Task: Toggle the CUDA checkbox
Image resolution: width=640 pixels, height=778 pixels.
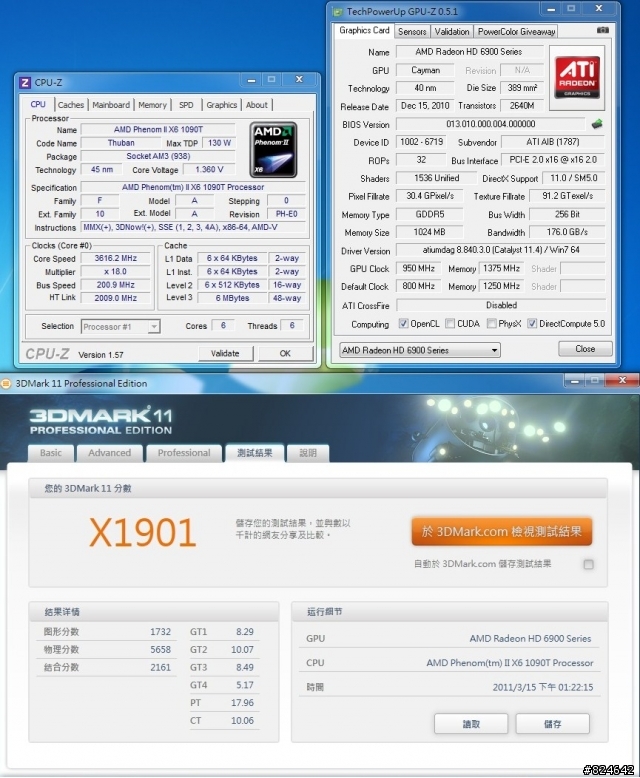Action: (449, 324)
